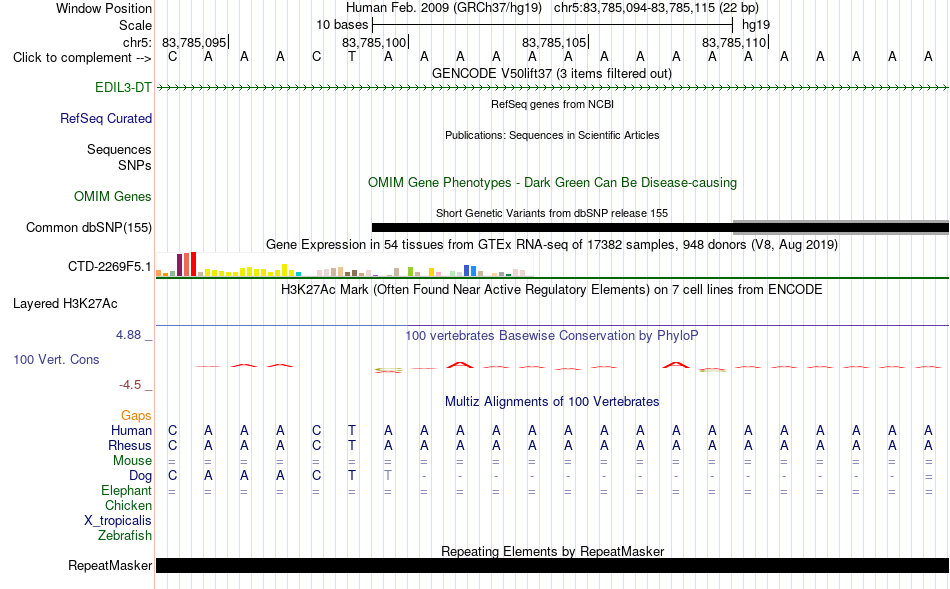Open 'RefSeq genes from NCBI' track title
The height and width of the screenshot is (589, 950).
[553, 104]
